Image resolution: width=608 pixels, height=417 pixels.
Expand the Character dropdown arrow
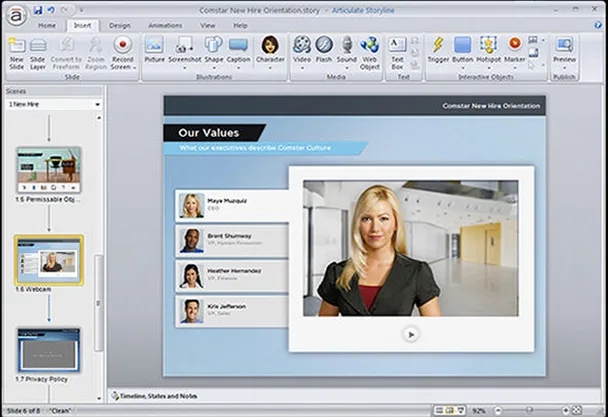pyautogui.click(x=270, y=68)
